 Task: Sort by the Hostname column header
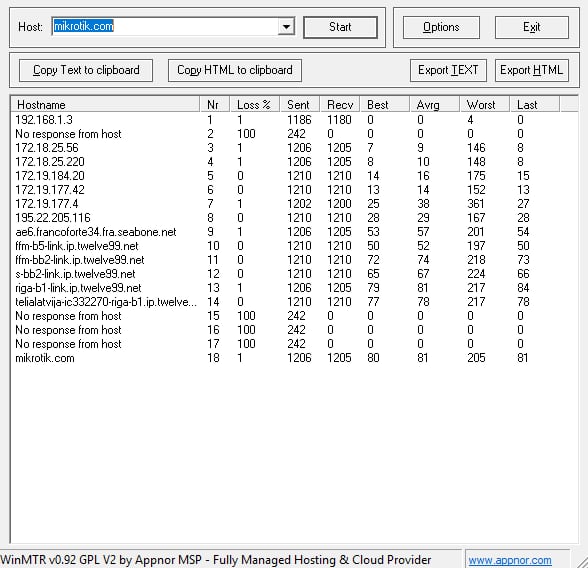click(x=105, y=105)
